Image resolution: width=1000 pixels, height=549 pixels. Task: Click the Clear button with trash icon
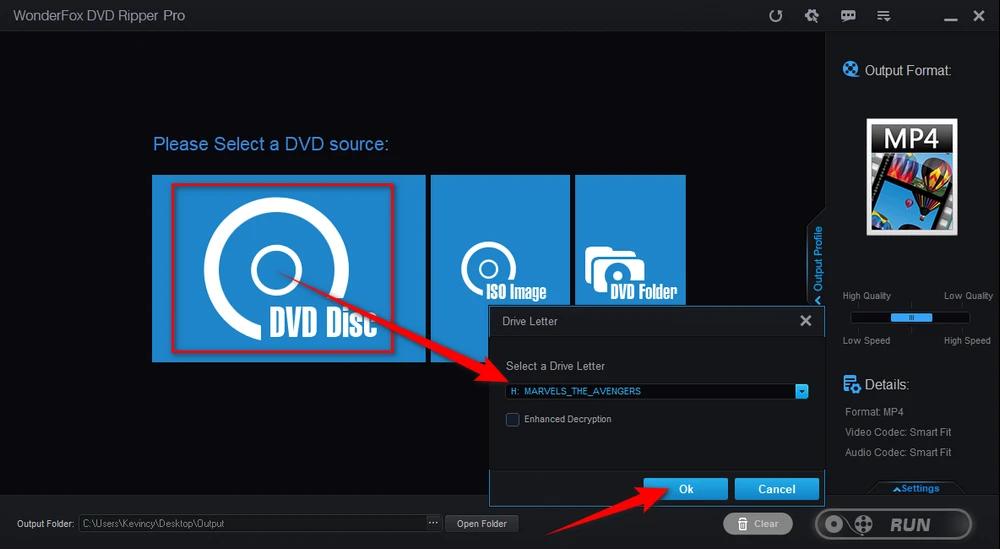[758, 524]
